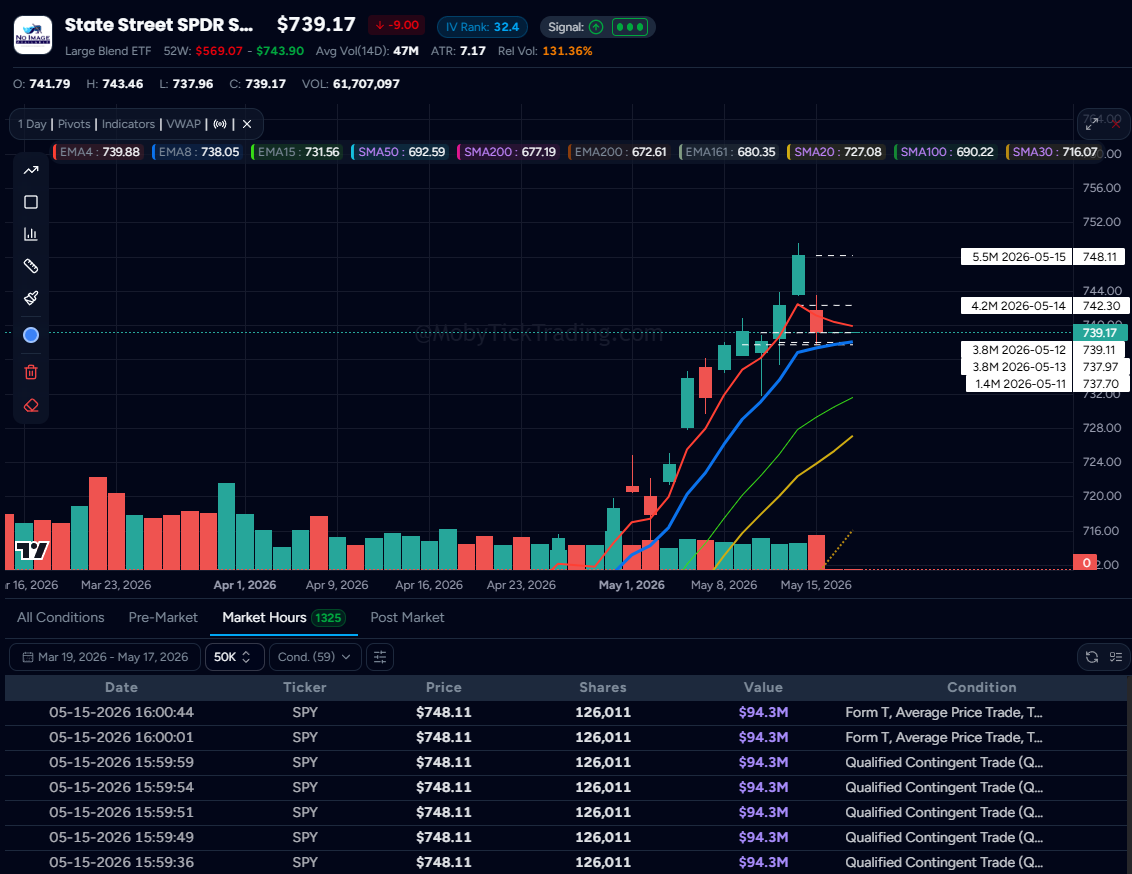Click the IV Rank 32.4 badge
This screenshot has width=1132, height=874.
click(x=482, y=27)
